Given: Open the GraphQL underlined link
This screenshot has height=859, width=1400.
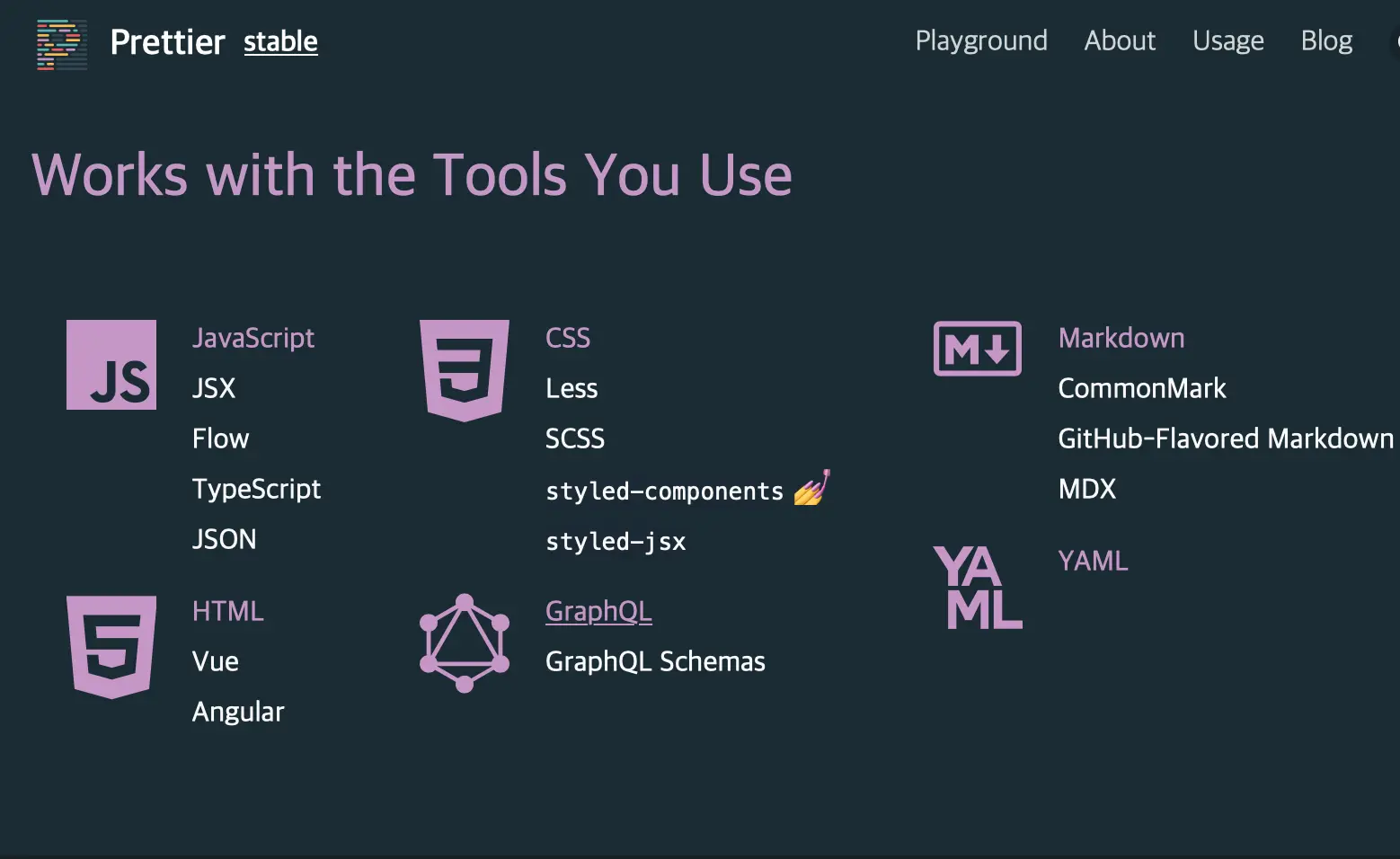Looking at the screenshot, I should pyautogui.click(x=598, y=611).
